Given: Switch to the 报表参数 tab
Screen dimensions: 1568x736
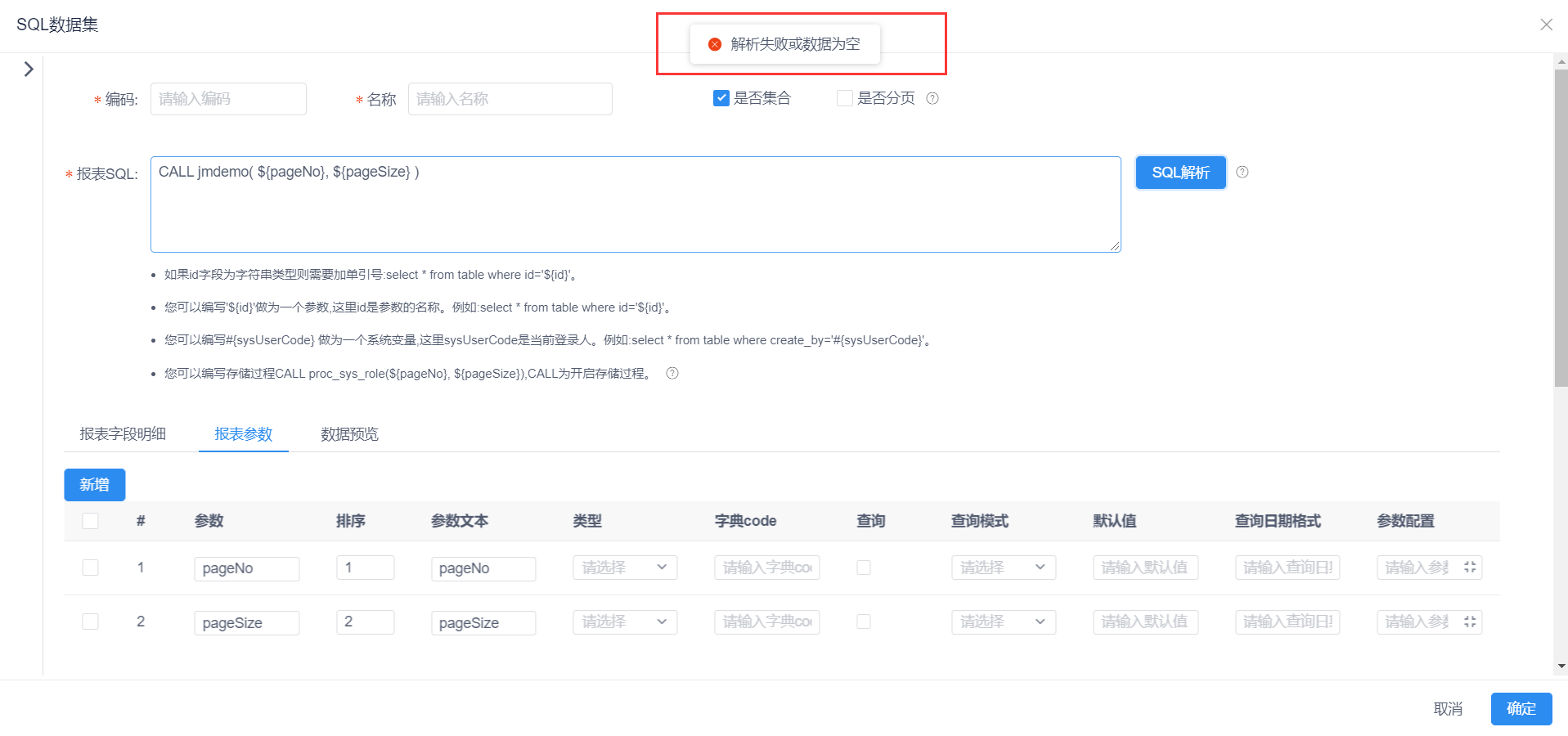Looking at the screenshot, I should (244, 434).
